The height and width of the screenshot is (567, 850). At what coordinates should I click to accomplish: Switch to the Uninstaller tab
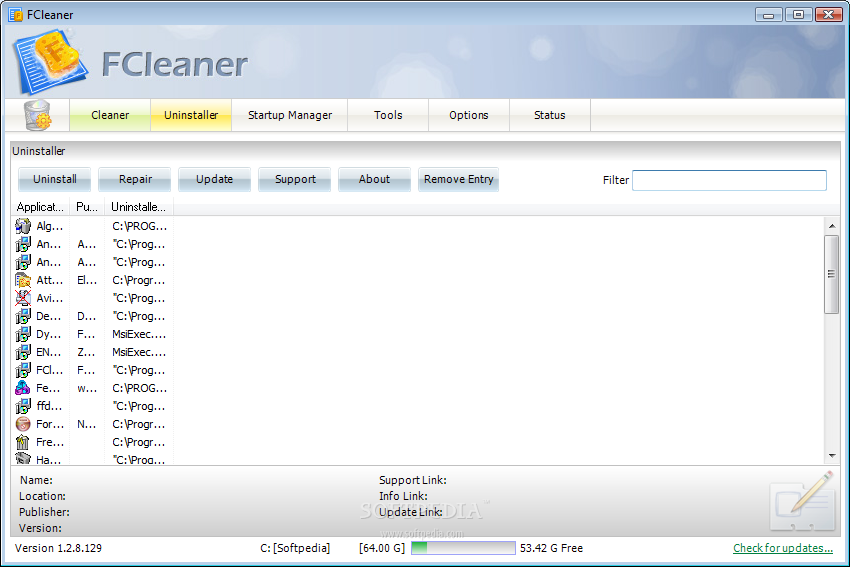(191, 115)
